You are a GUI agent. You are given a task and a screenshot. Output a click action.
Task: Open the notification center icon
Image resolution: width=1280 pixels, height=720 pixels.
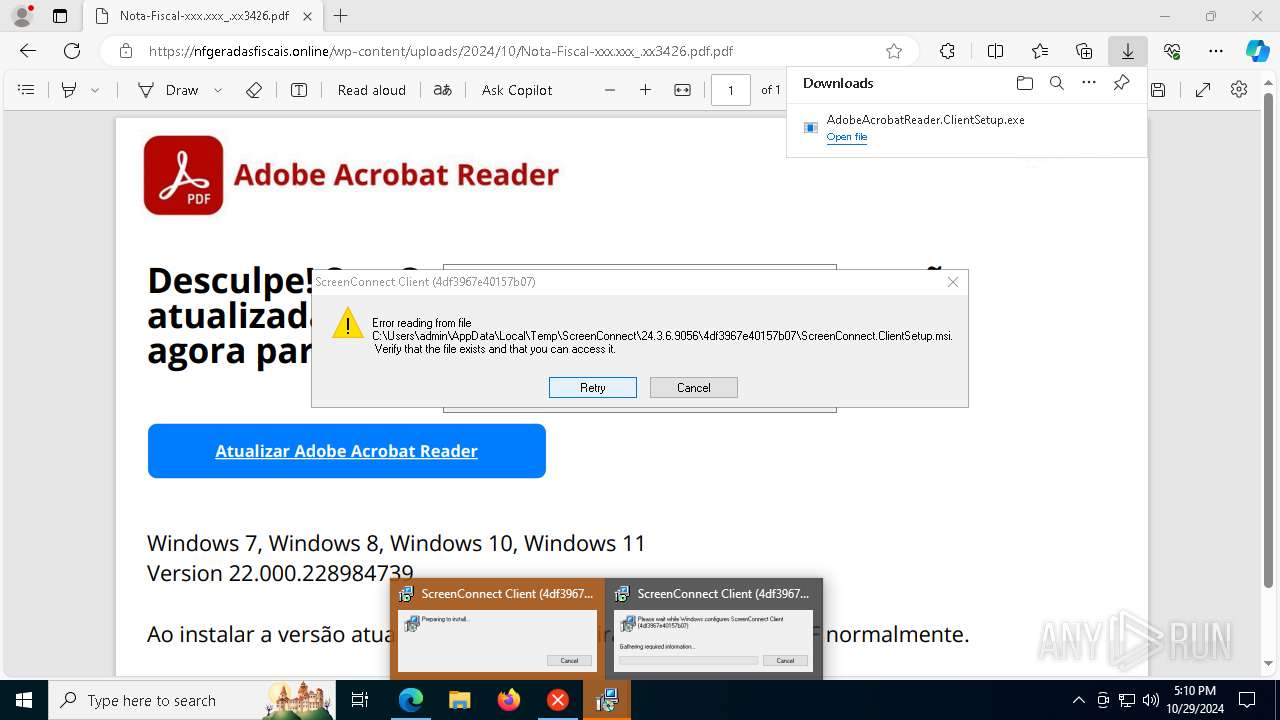(x=1247, y=700)
